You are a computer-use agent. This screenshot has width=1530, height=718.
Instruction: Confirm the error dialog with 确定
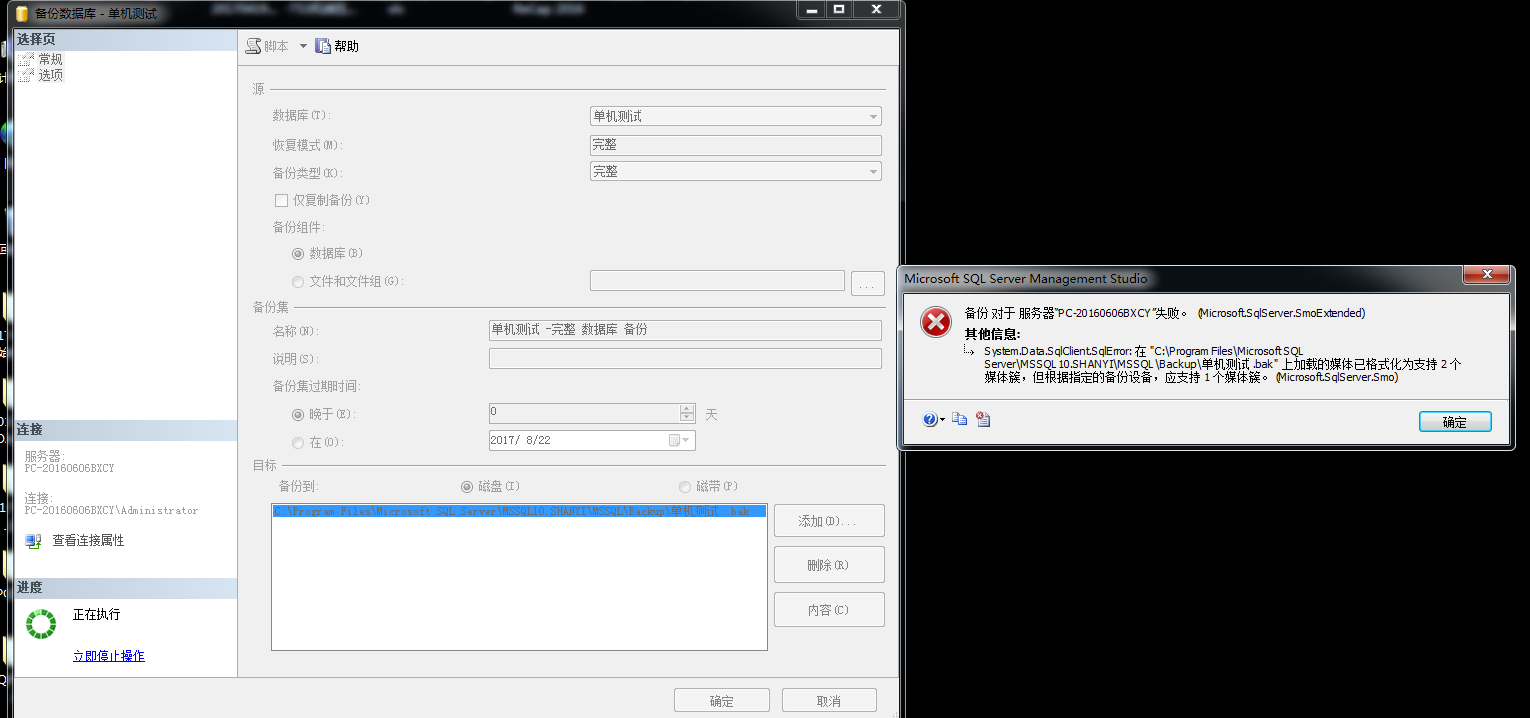pyautogui.click(x=1455, y=422)
